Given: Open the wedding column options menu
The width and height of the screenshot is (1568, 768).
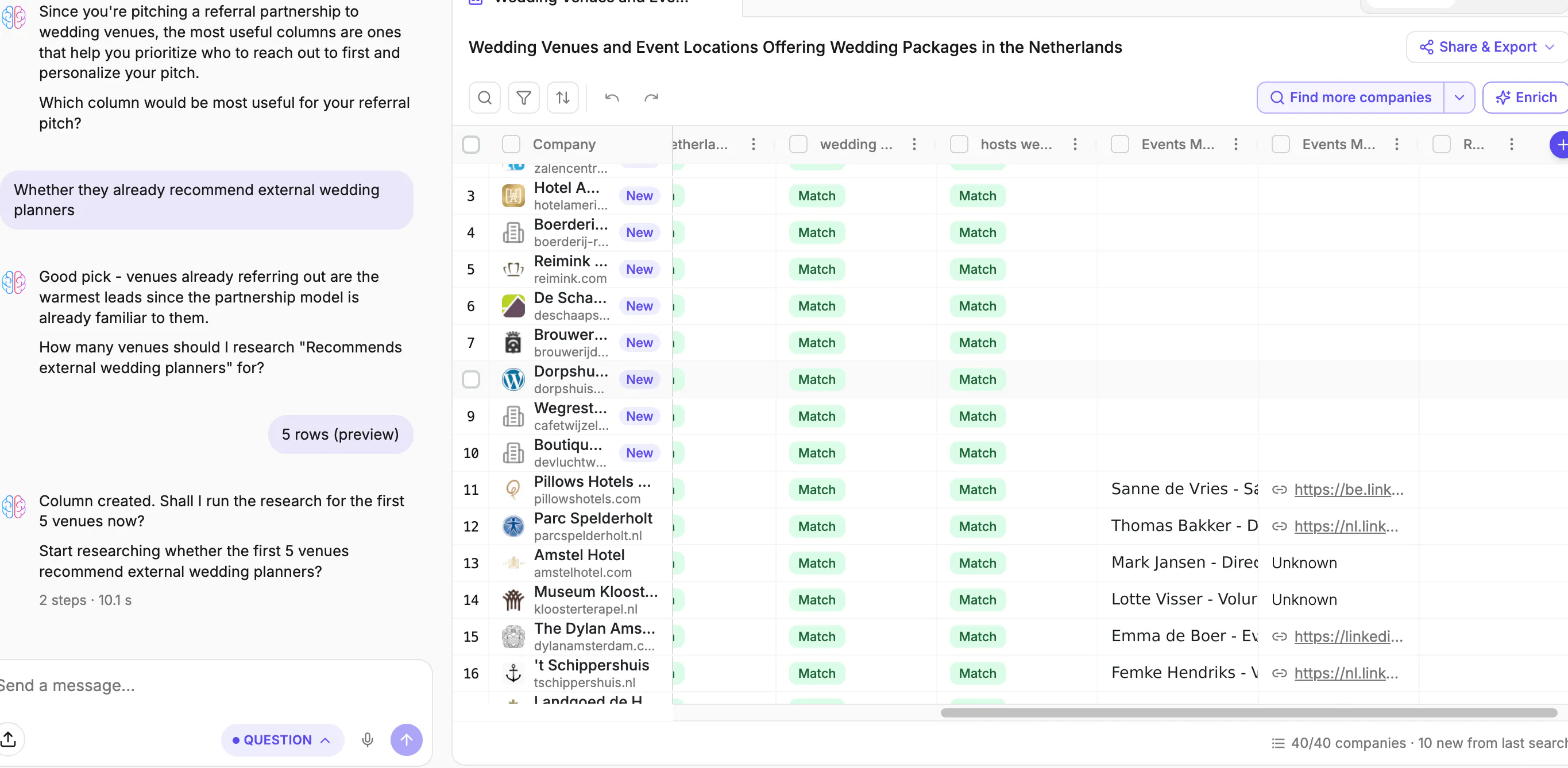Looking at the screenshot, I should 914,144.
